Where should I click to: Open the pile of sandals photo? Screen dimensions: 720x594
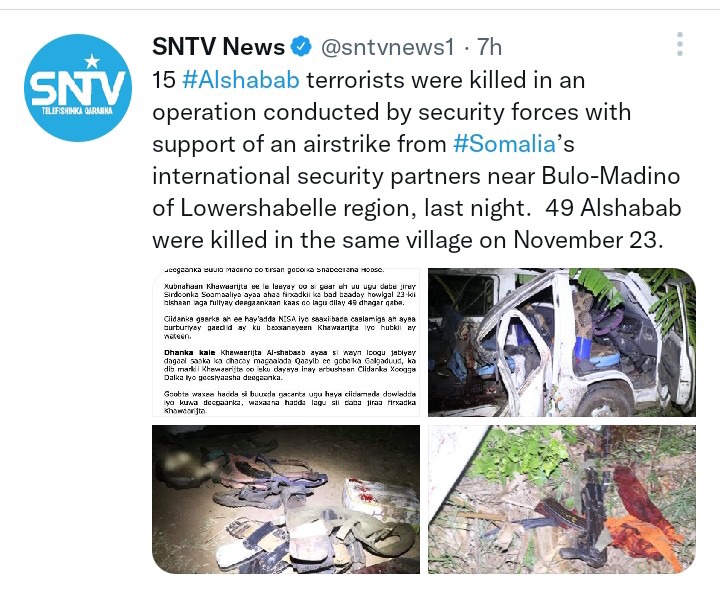tap(286, 499)
